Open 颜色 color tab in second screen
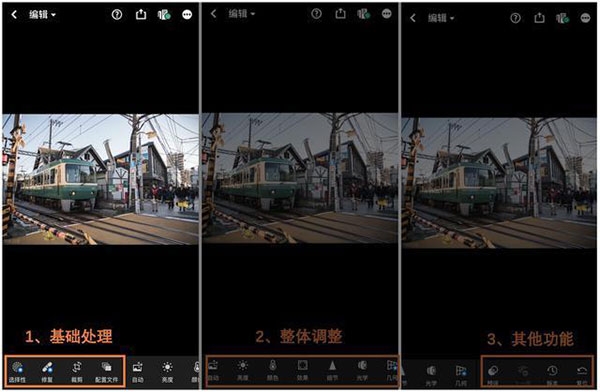This screenshot has width=600, height=392. point(272,370)
